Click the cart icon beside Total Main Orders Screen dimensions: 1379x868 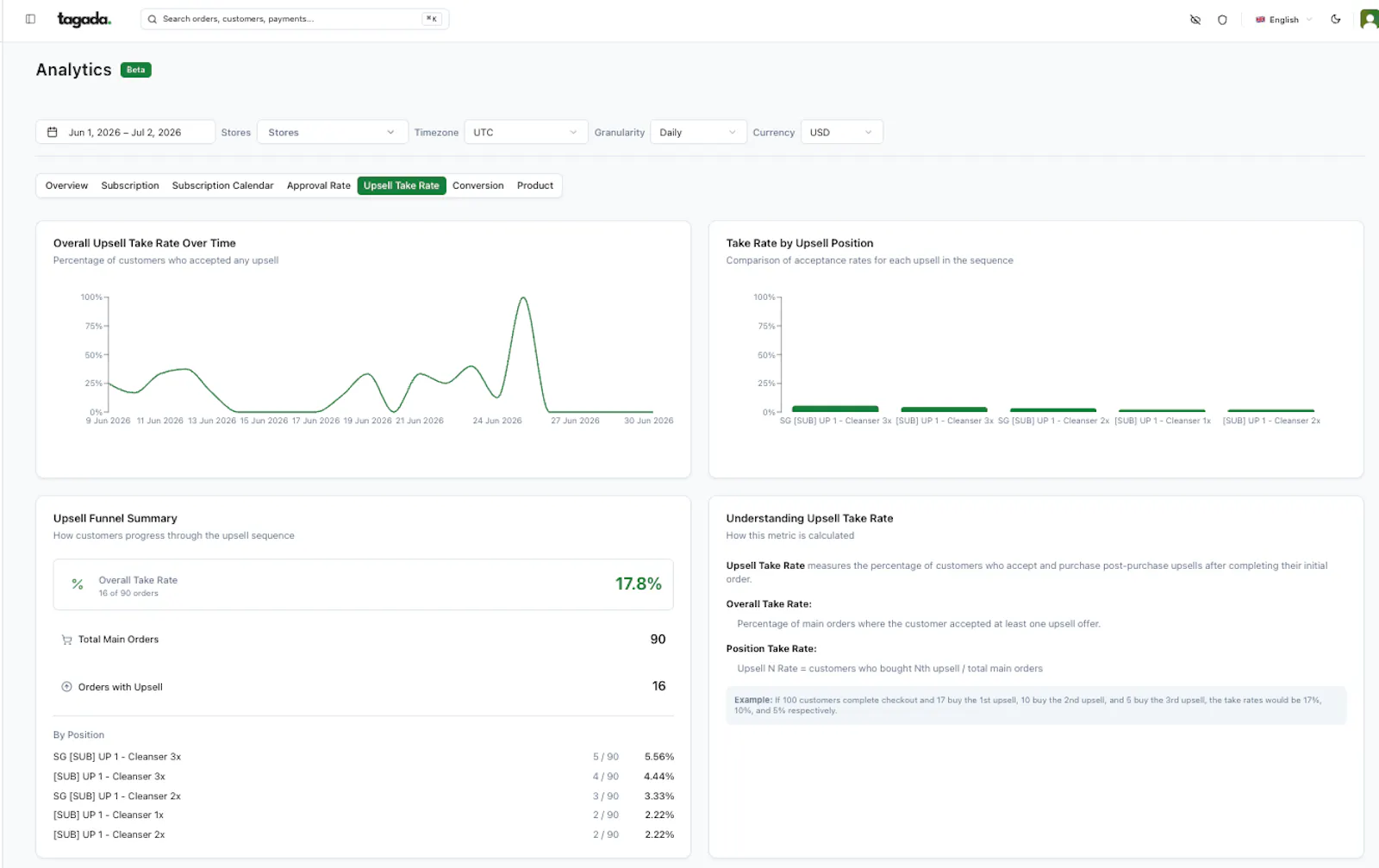pos(66,640)
